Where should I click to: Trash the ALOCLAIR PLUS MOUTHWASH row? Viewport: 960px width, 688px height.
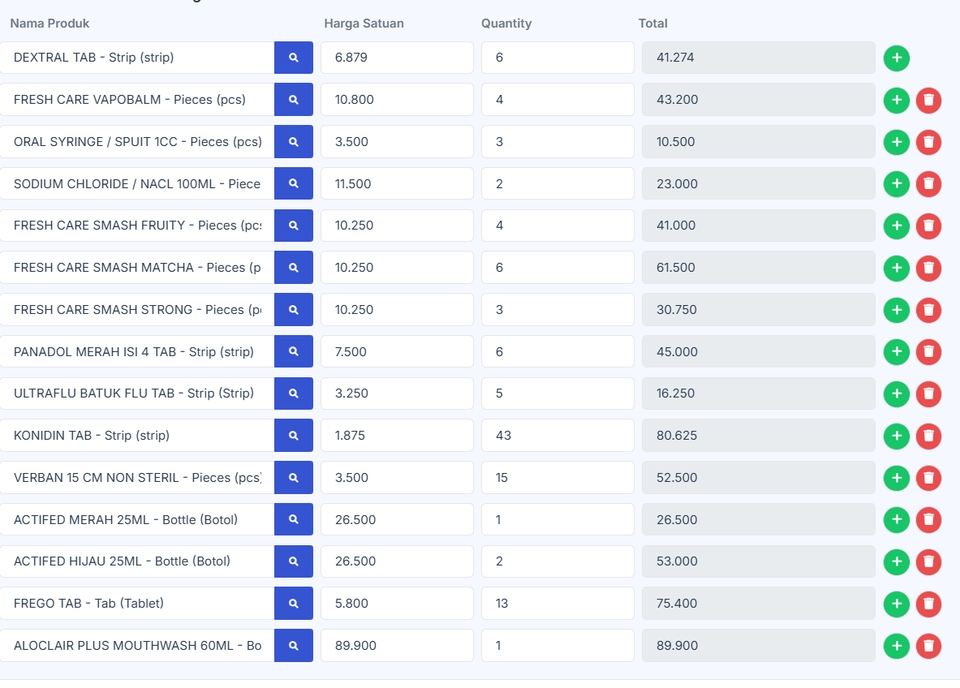coord(929,646)
